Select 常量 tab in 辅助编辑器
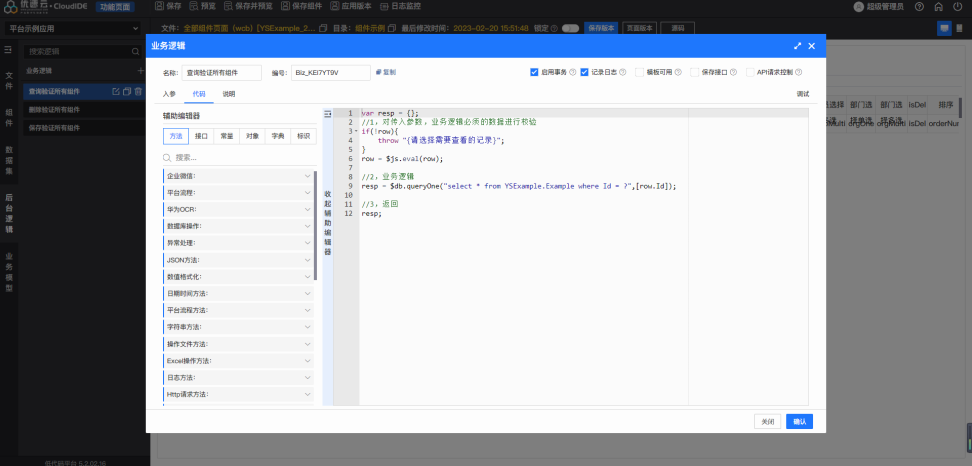 click(x=227, y=136)
